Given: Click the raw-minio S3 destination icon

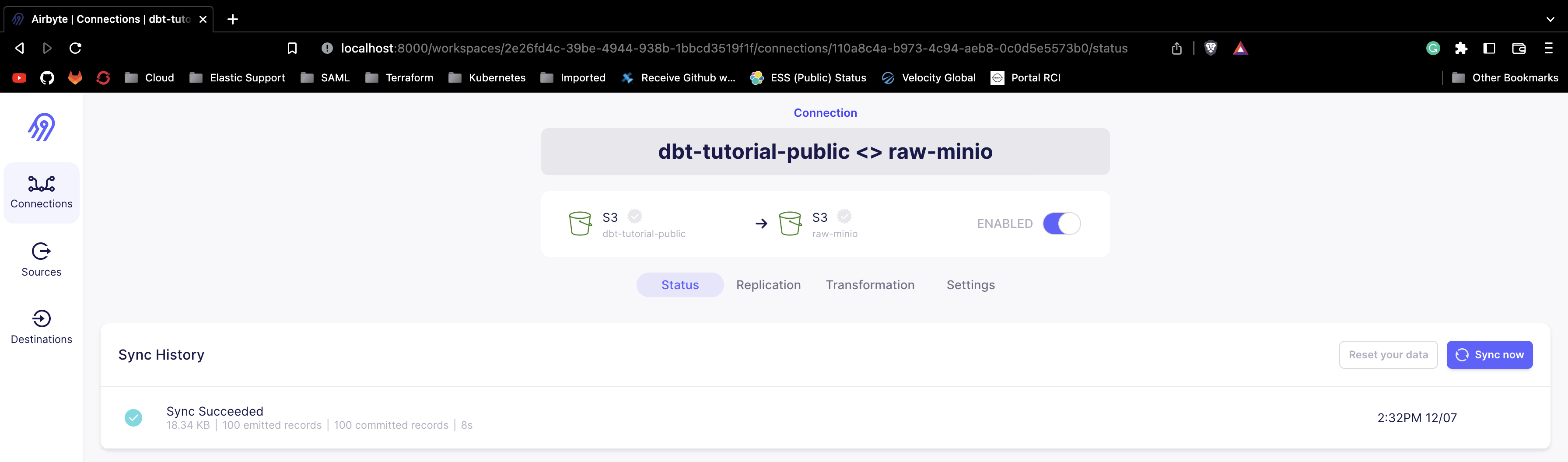Looking at the screenshot, I should click(x=790, y=223).
